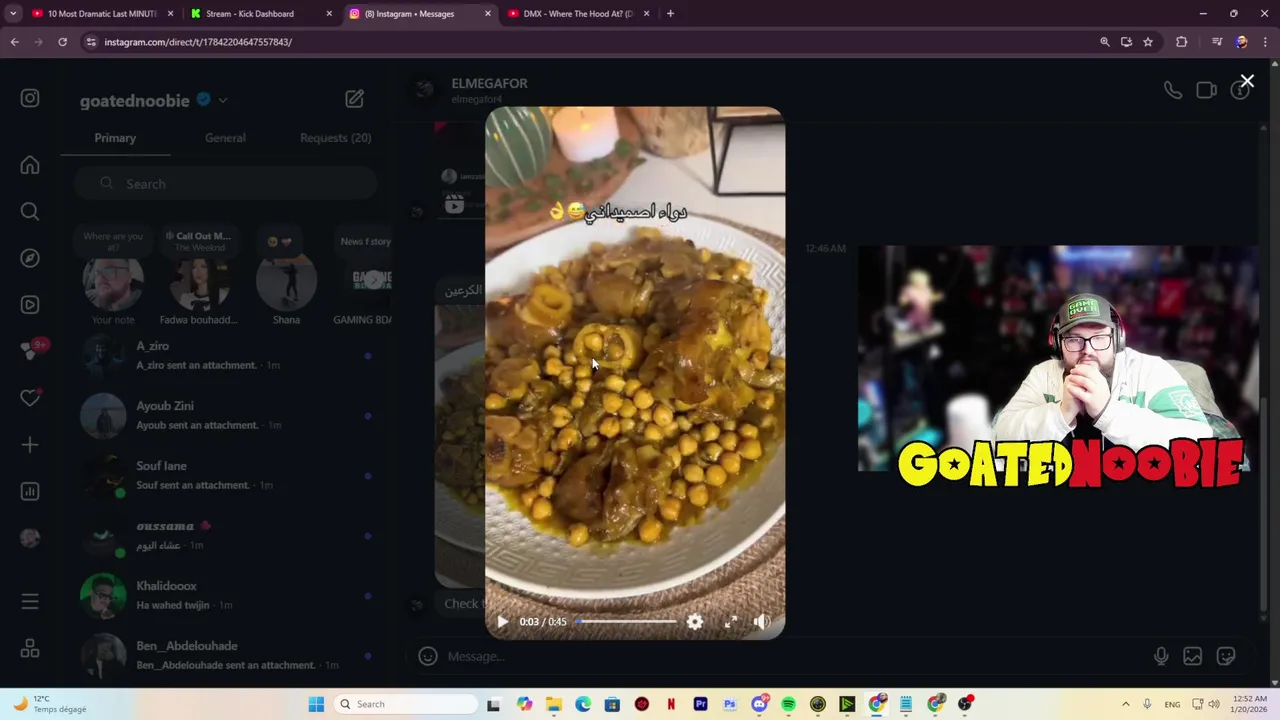1280x720 pixels.
Task: Mute the video volume speaker
Action: [762, 622]
